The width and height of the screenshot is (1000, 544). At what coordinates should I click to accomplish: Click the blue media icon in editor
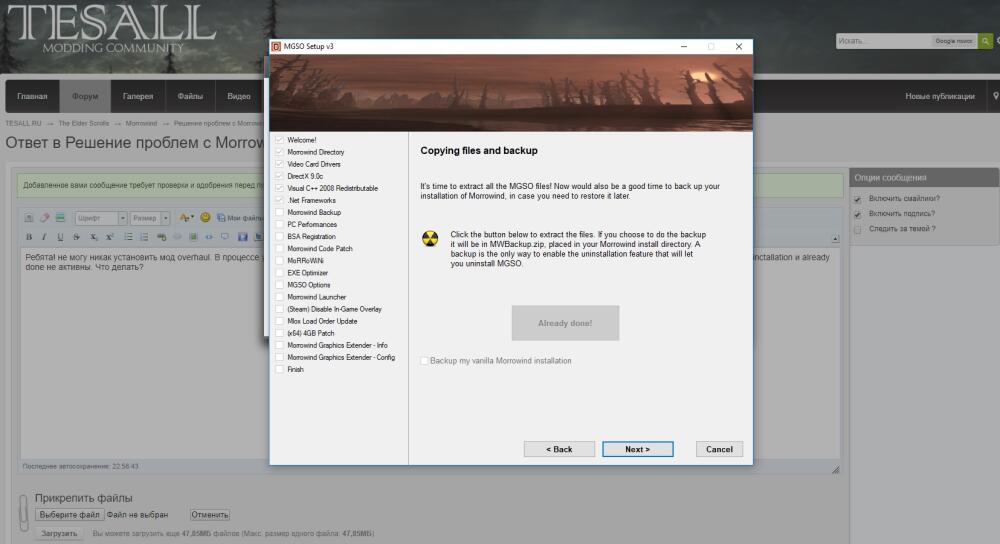tap(242, 237)
